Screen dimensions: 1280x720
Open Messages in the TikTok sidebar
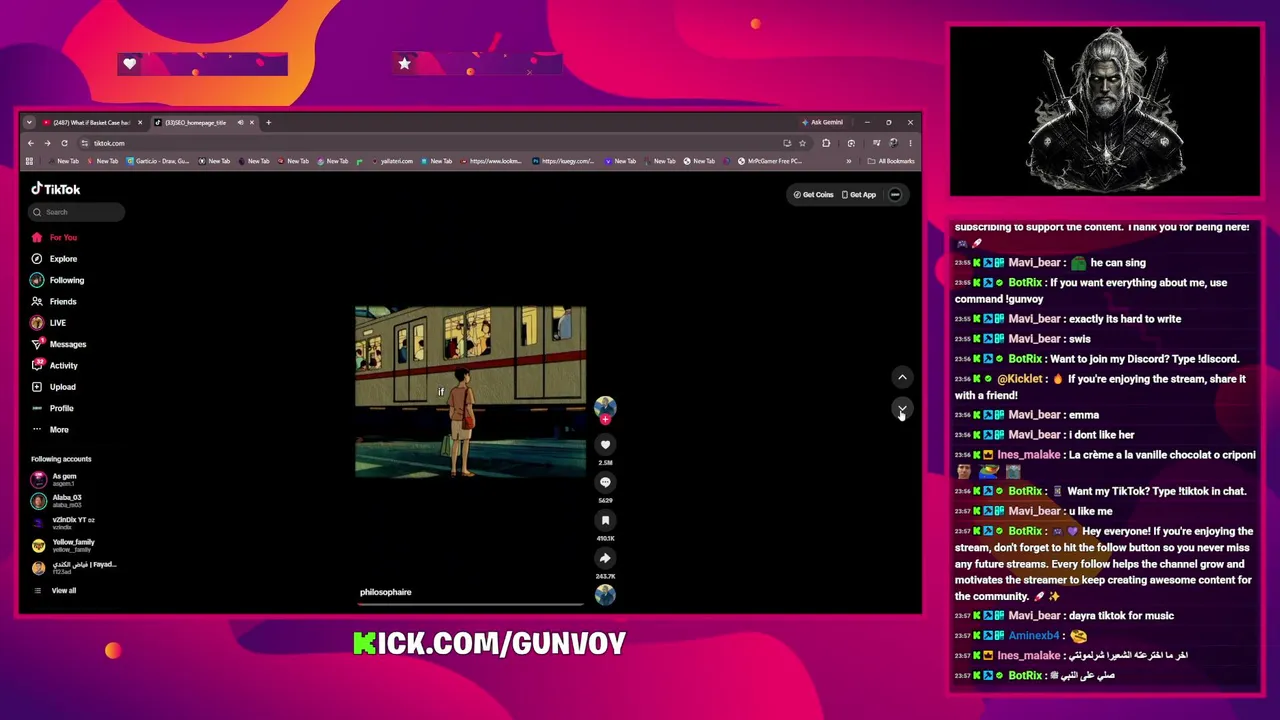pos(59,344)
